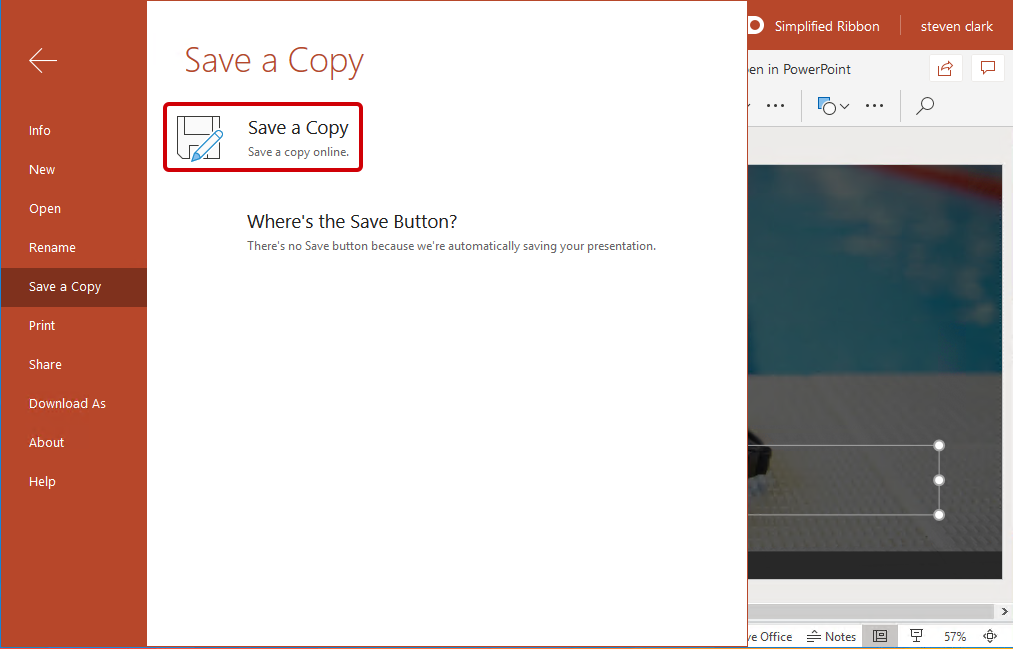Click the Fit to window icon
Screen dimensions: 1013x649
pos(990,636)
